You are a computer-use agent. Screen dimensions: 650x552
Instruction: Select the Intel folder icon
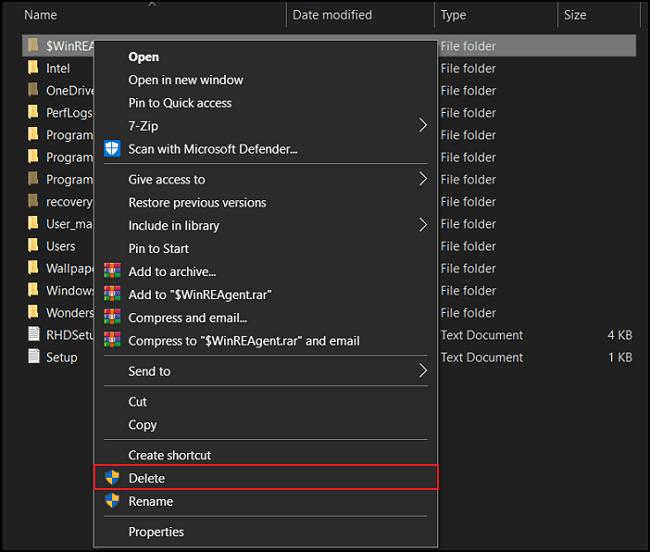33,68
